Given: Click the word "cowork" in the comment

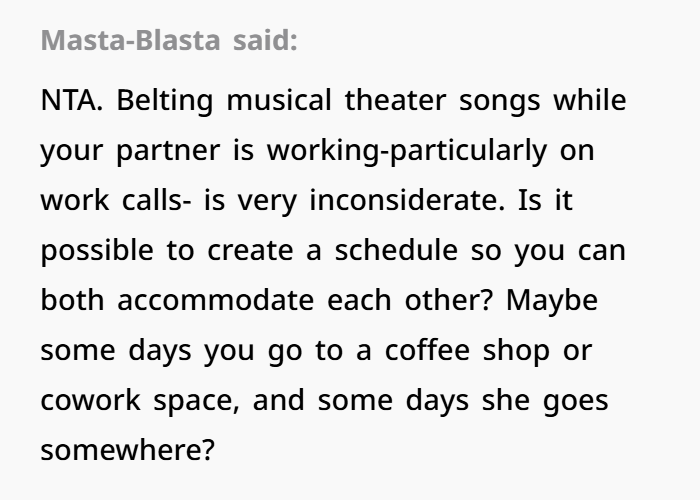Looking at the screenshot, I should 91,400.
